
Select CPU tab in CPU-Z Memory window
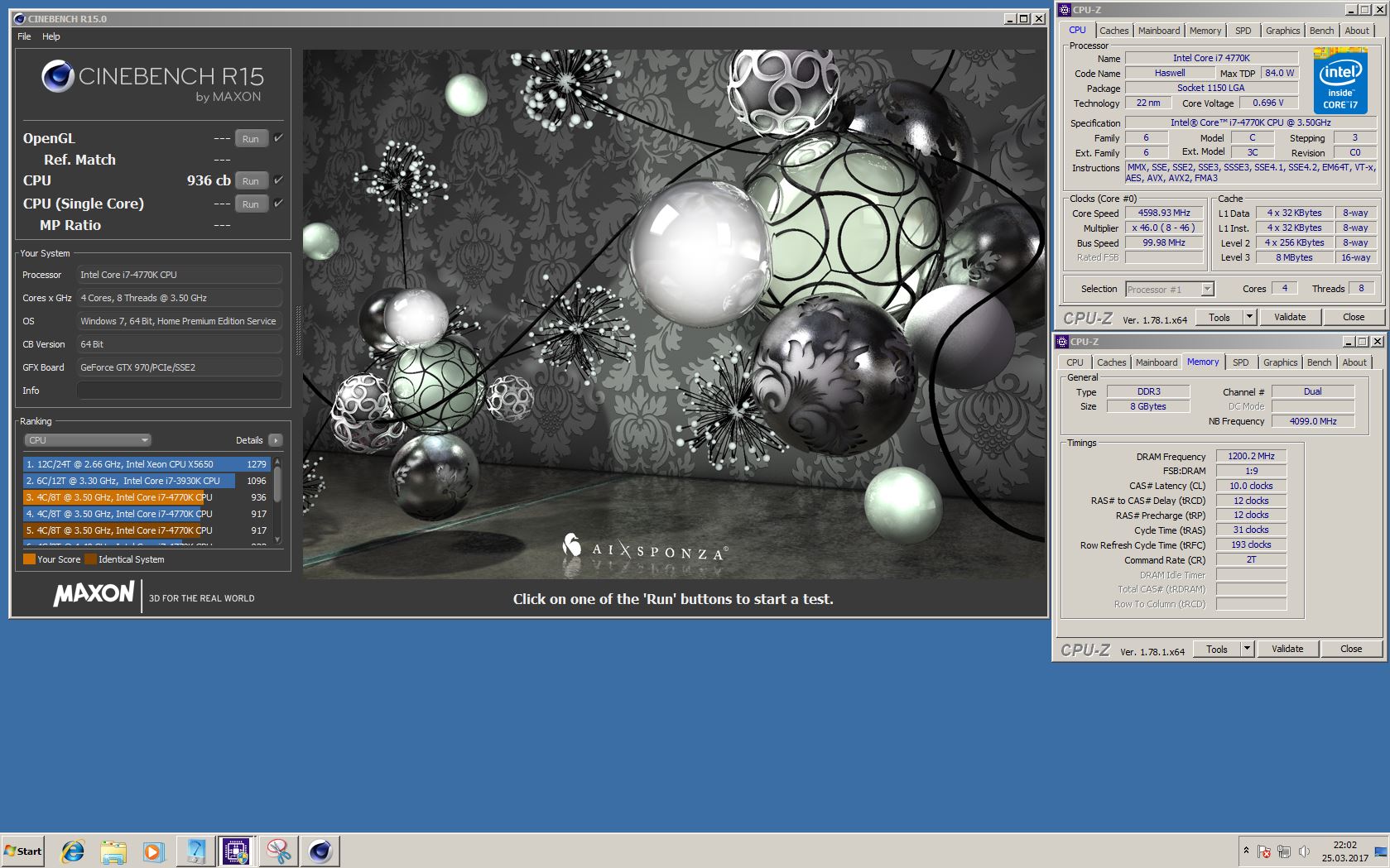(x=1075, y=362)
